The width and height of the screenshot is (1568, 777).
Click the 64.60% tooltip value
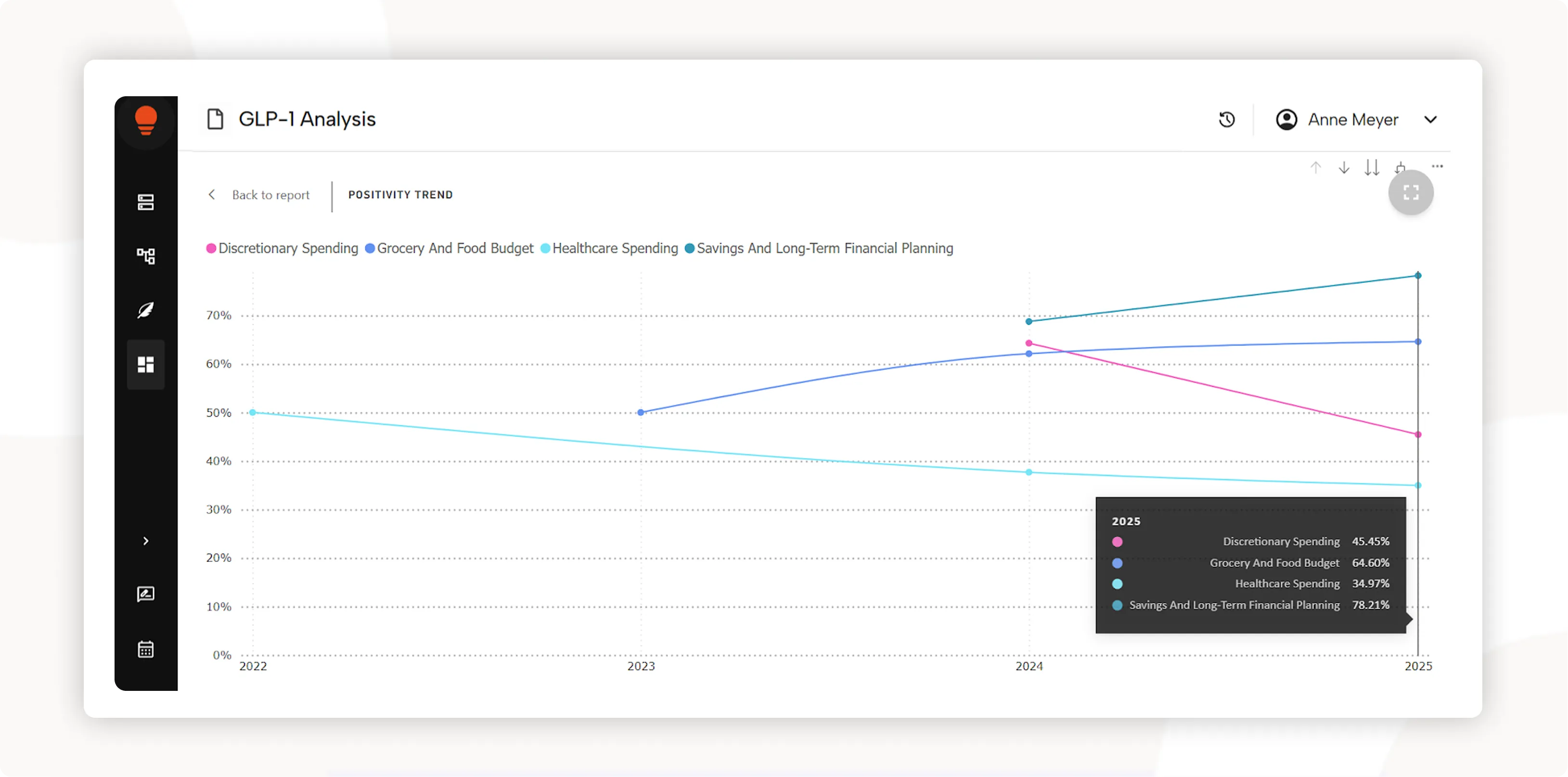(1371, 563)
